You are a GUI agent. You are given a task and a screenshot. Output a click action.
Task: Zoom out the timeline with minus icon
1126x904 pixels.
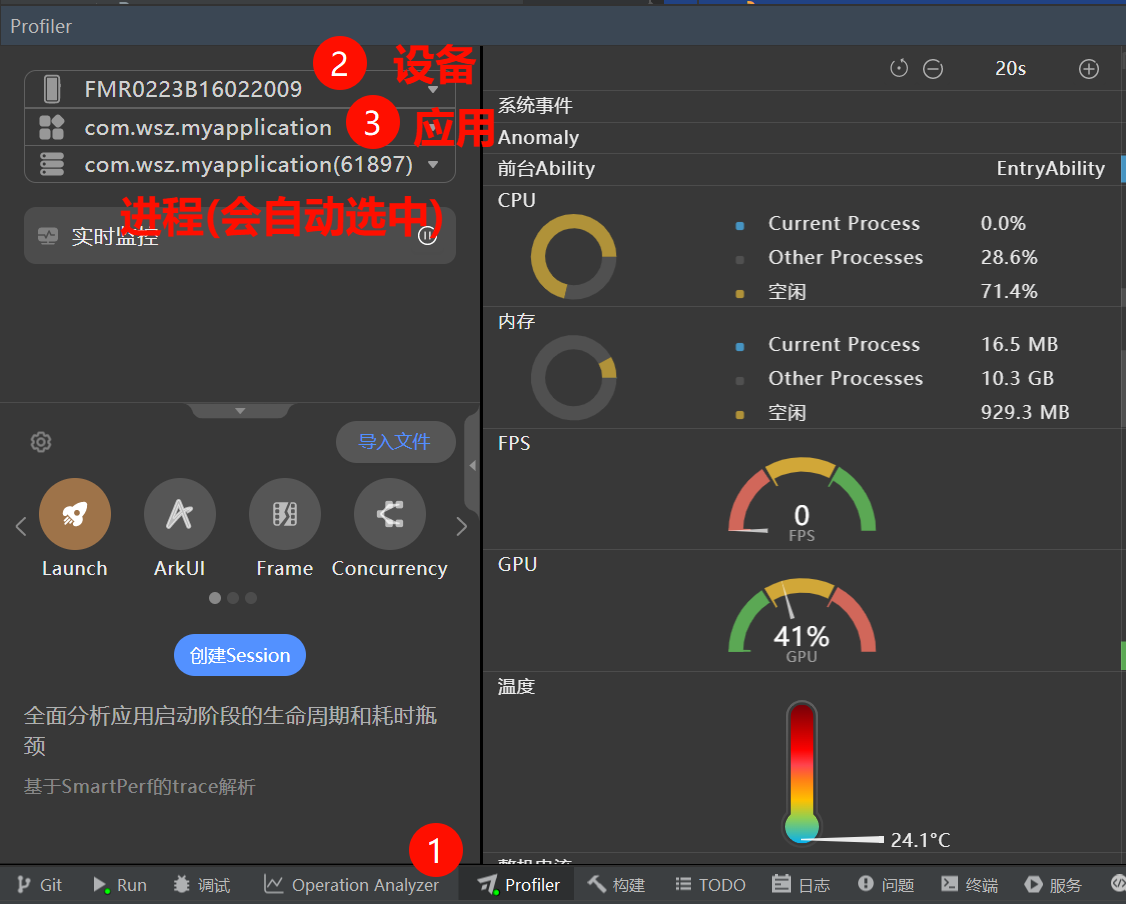[x=933, y=69]
